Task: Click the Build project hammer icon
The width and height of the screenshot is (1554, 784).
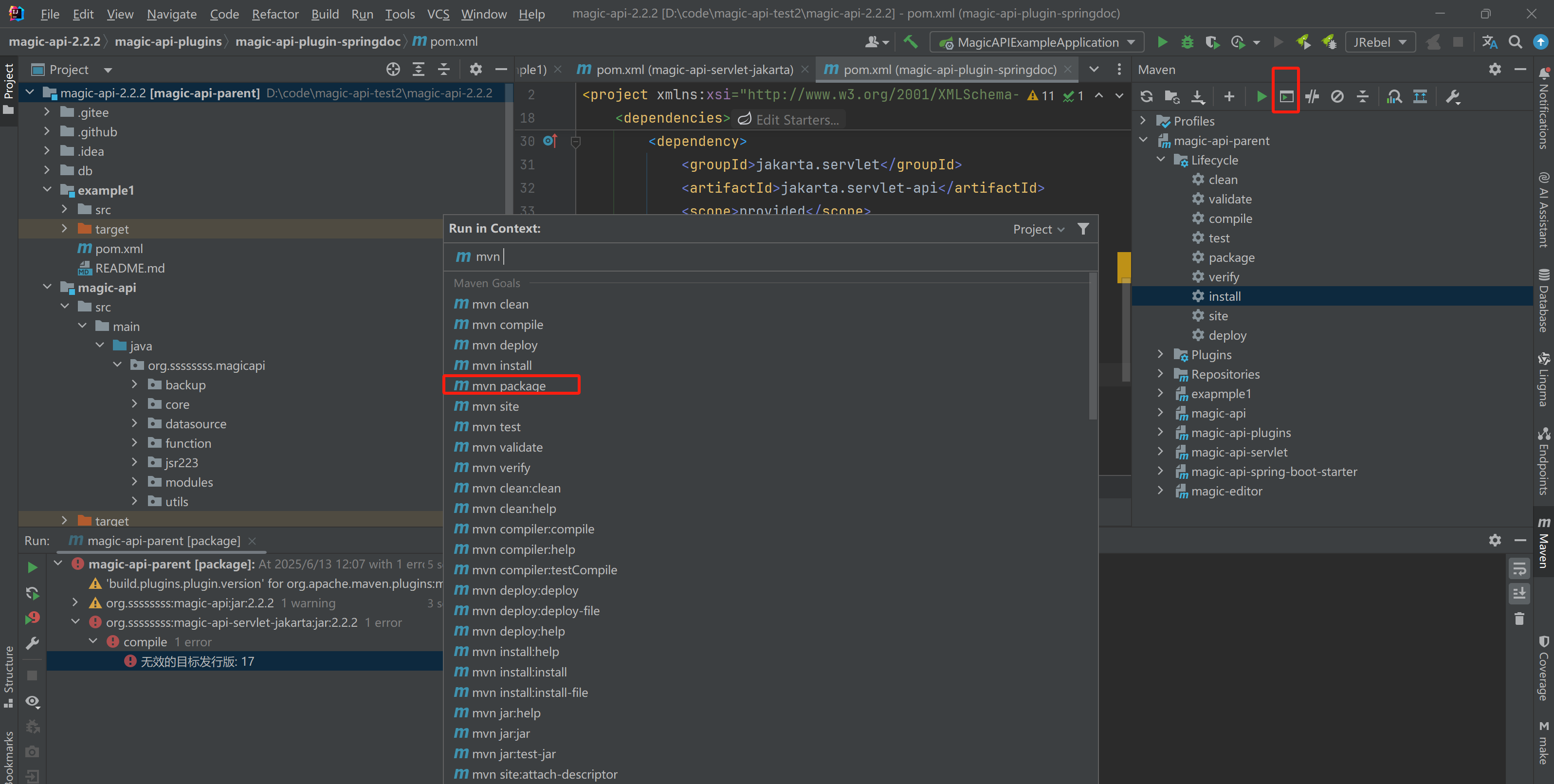Action: click(x=910, y=42)
